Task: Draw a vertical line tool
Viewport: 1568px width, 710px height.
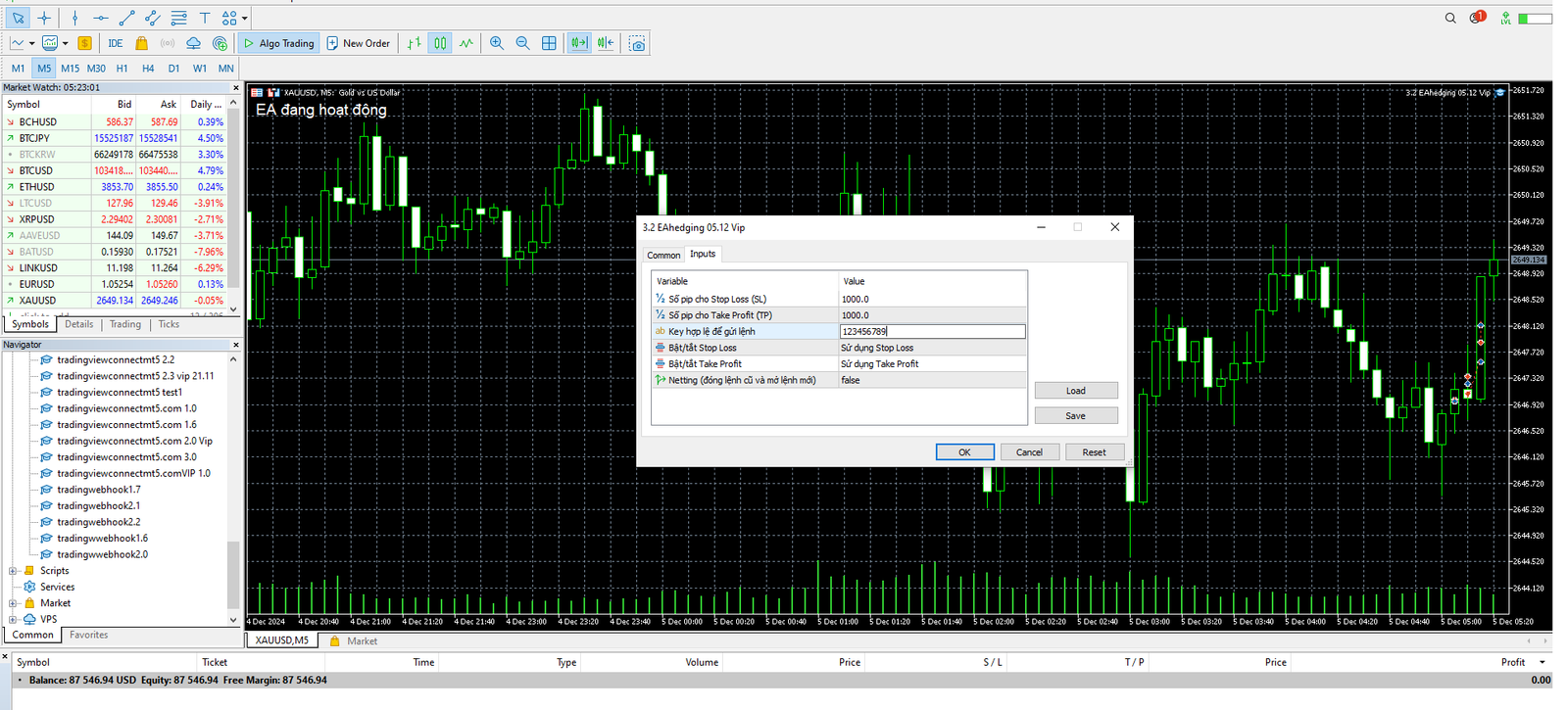Action: pyautogui.click(x=74, y=18)
